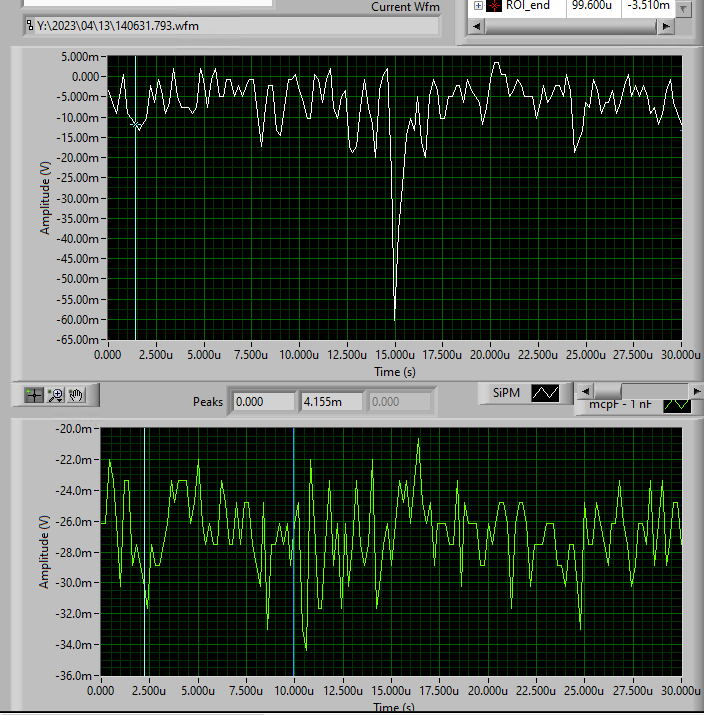Select the cursor movement crosshair tool
704x715 pixels.
(34, 395)
